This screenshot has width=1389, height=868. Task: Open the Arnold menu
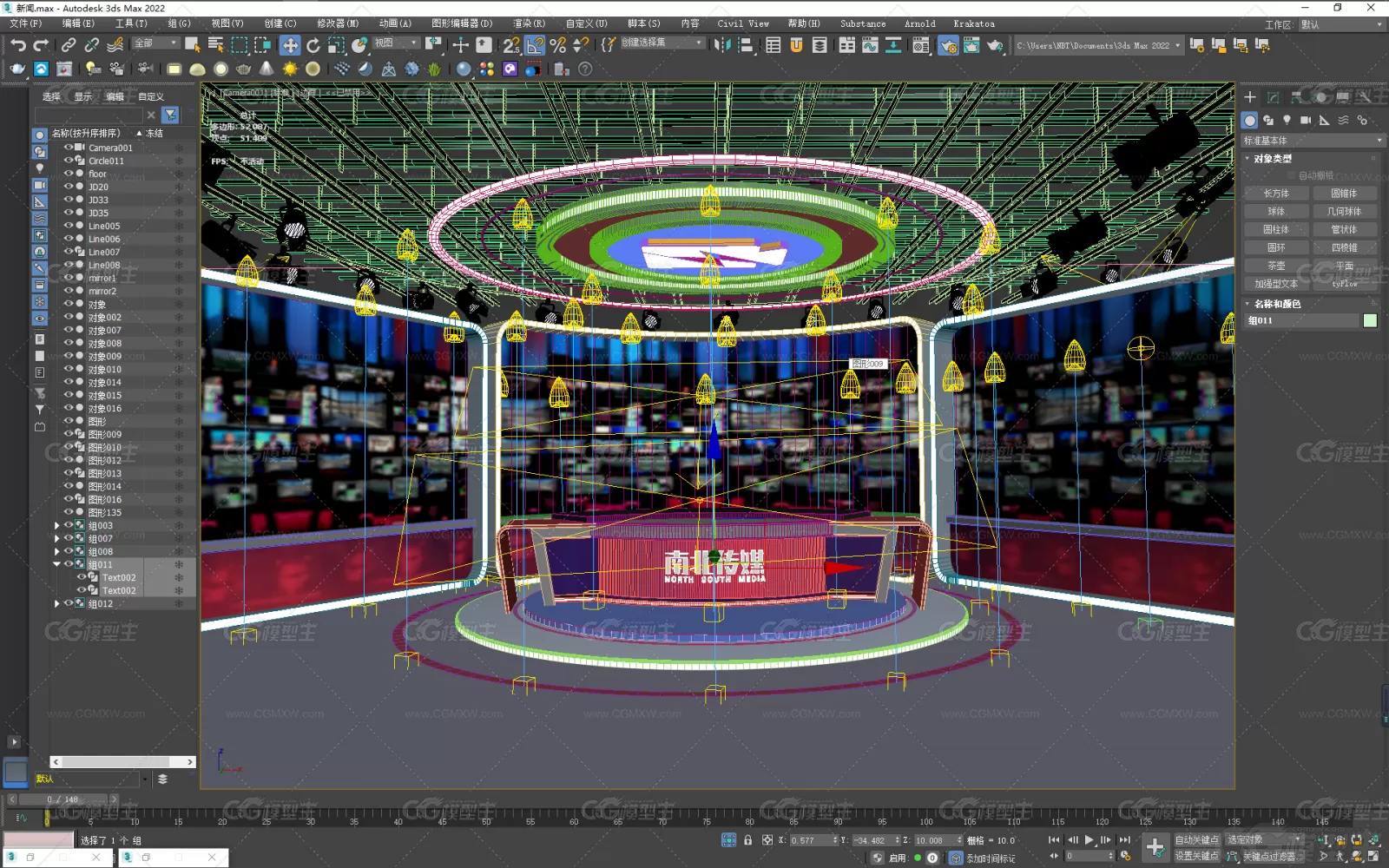click(920, 23)
